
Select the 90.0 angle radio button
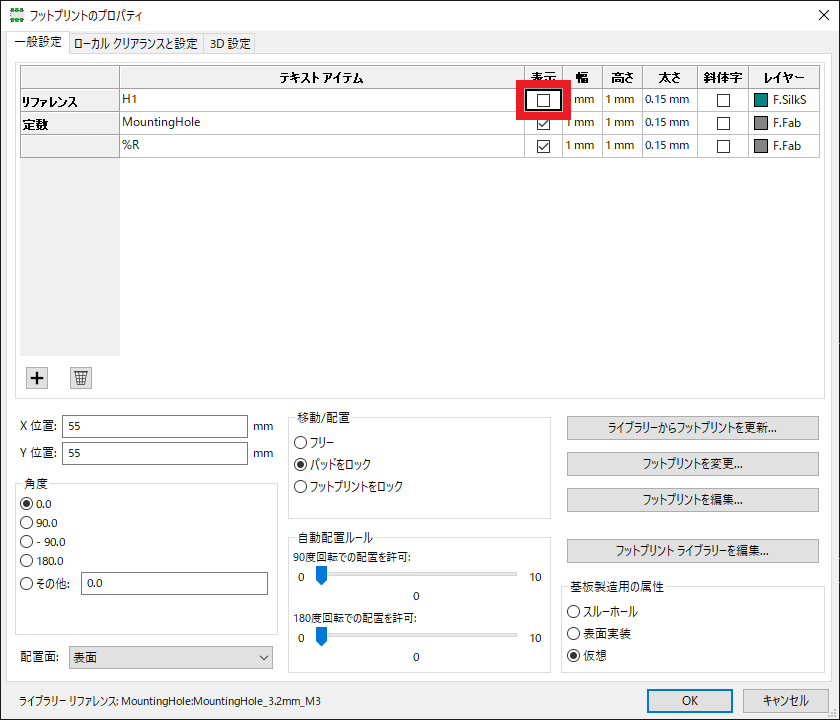(x=27, y=522)
